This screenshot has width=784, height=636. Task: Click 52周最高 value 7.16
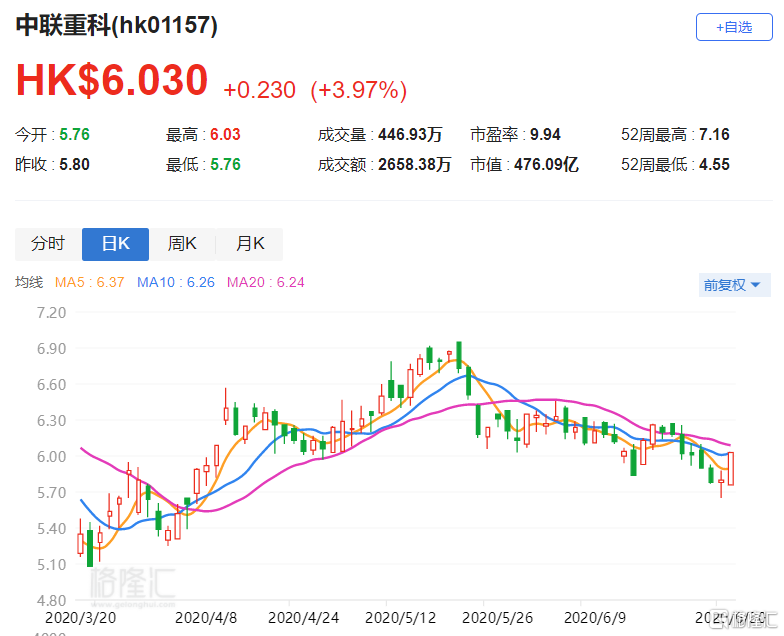click(714, 134)
